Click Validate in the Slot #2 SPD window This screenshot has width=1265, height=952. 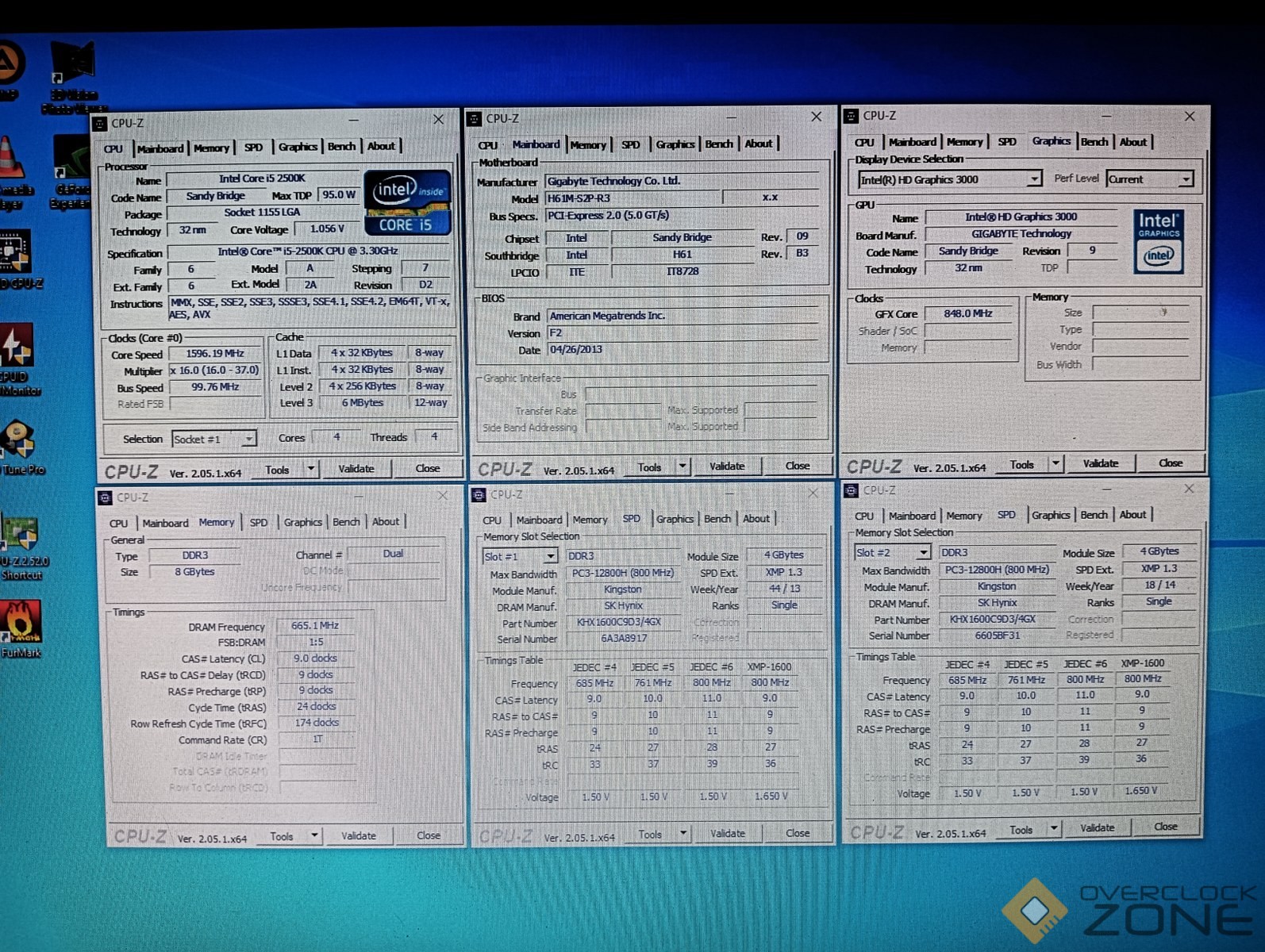1098,827
